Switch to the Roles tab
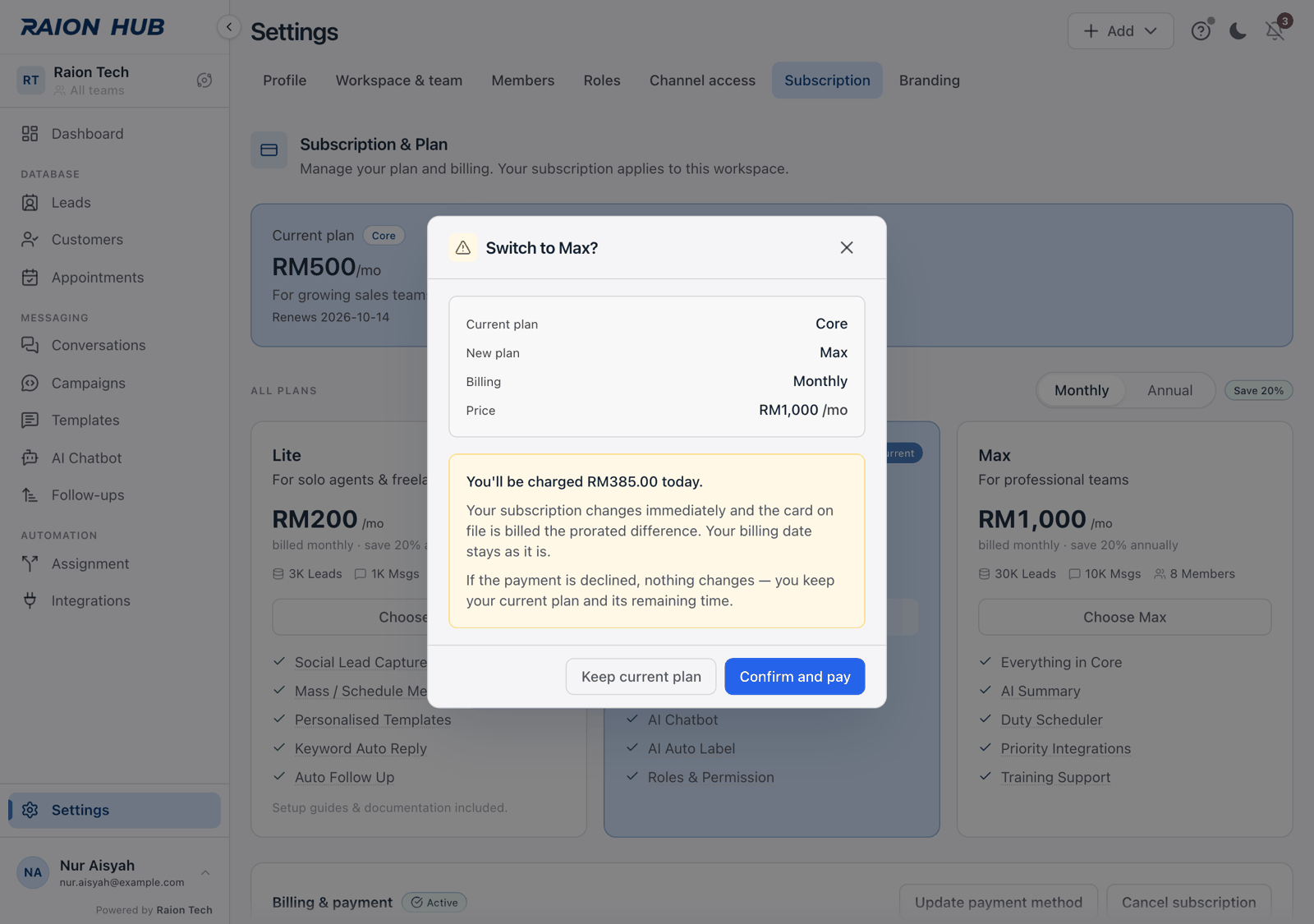Viewport: 1314px width, 924px height. 602,80
